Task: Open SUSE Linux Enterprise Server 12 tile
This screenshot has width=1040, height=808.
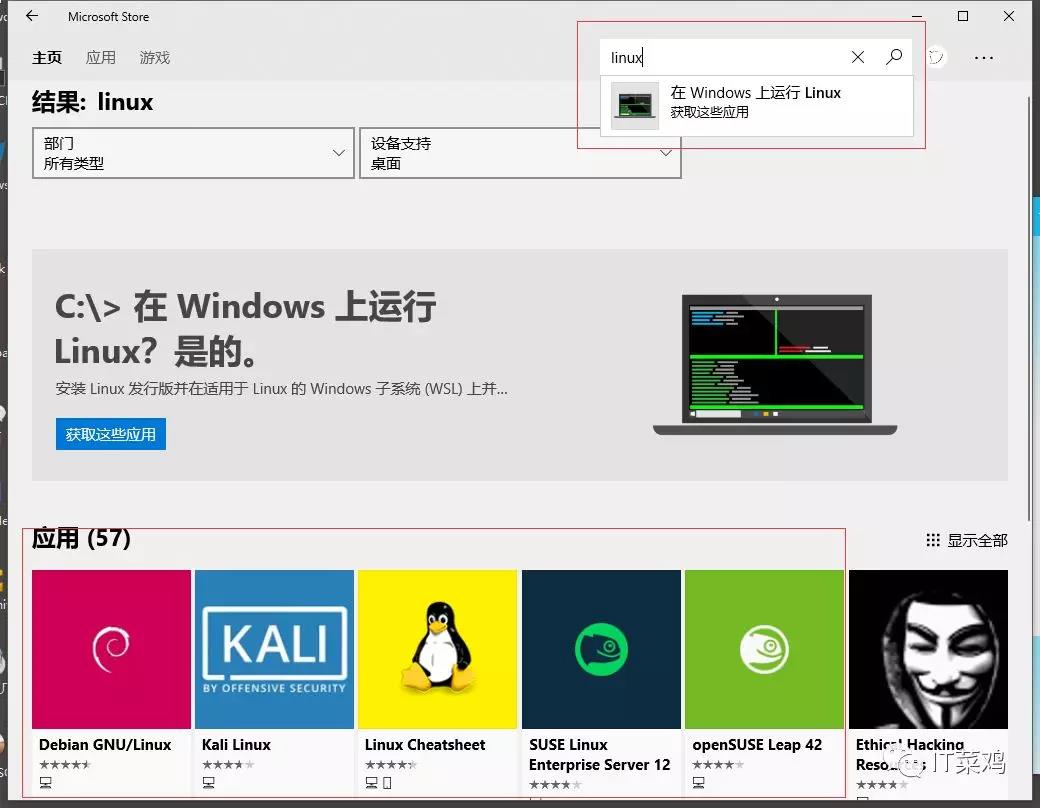Action: [601, 650]
